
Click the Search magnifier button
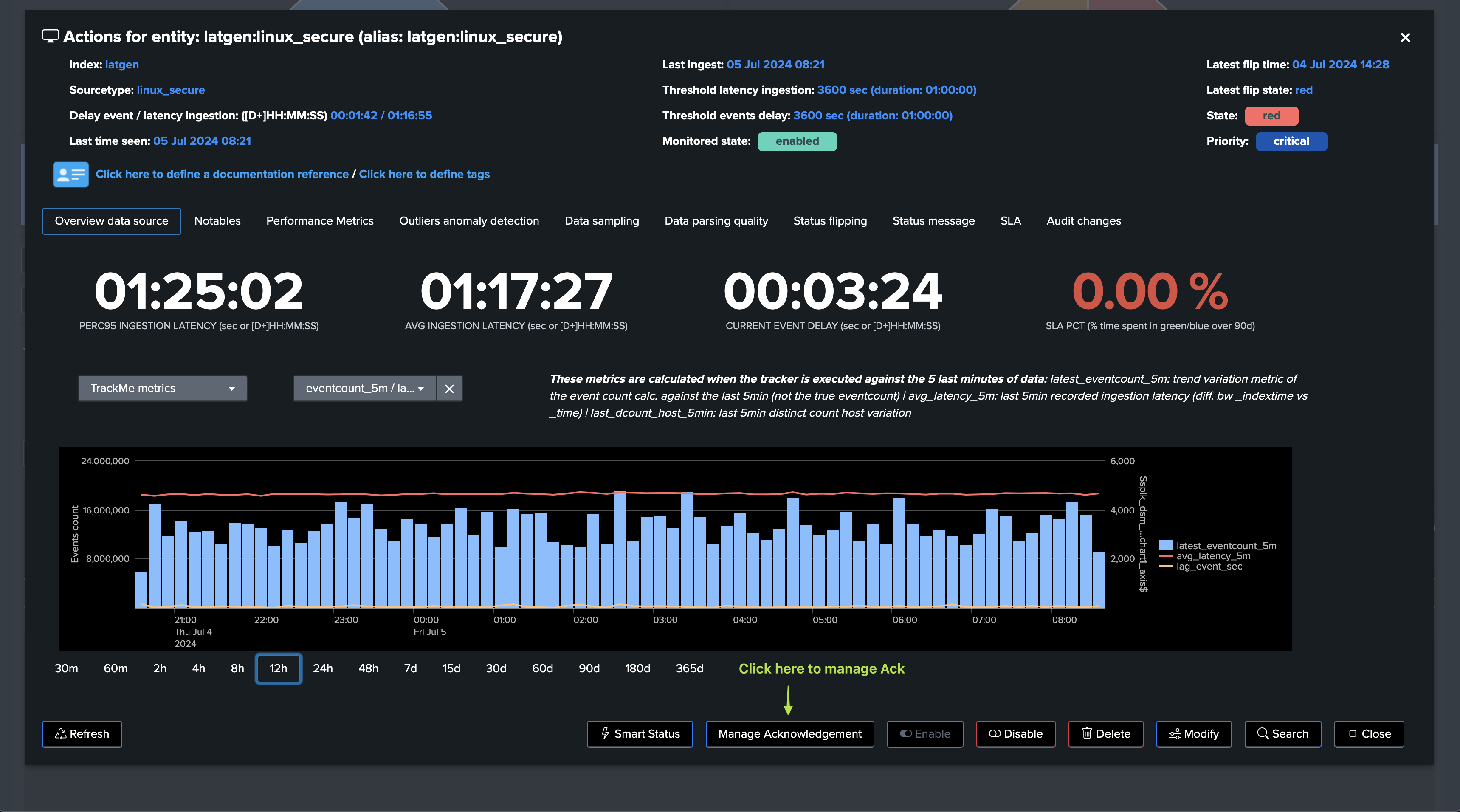point(1282,734)
